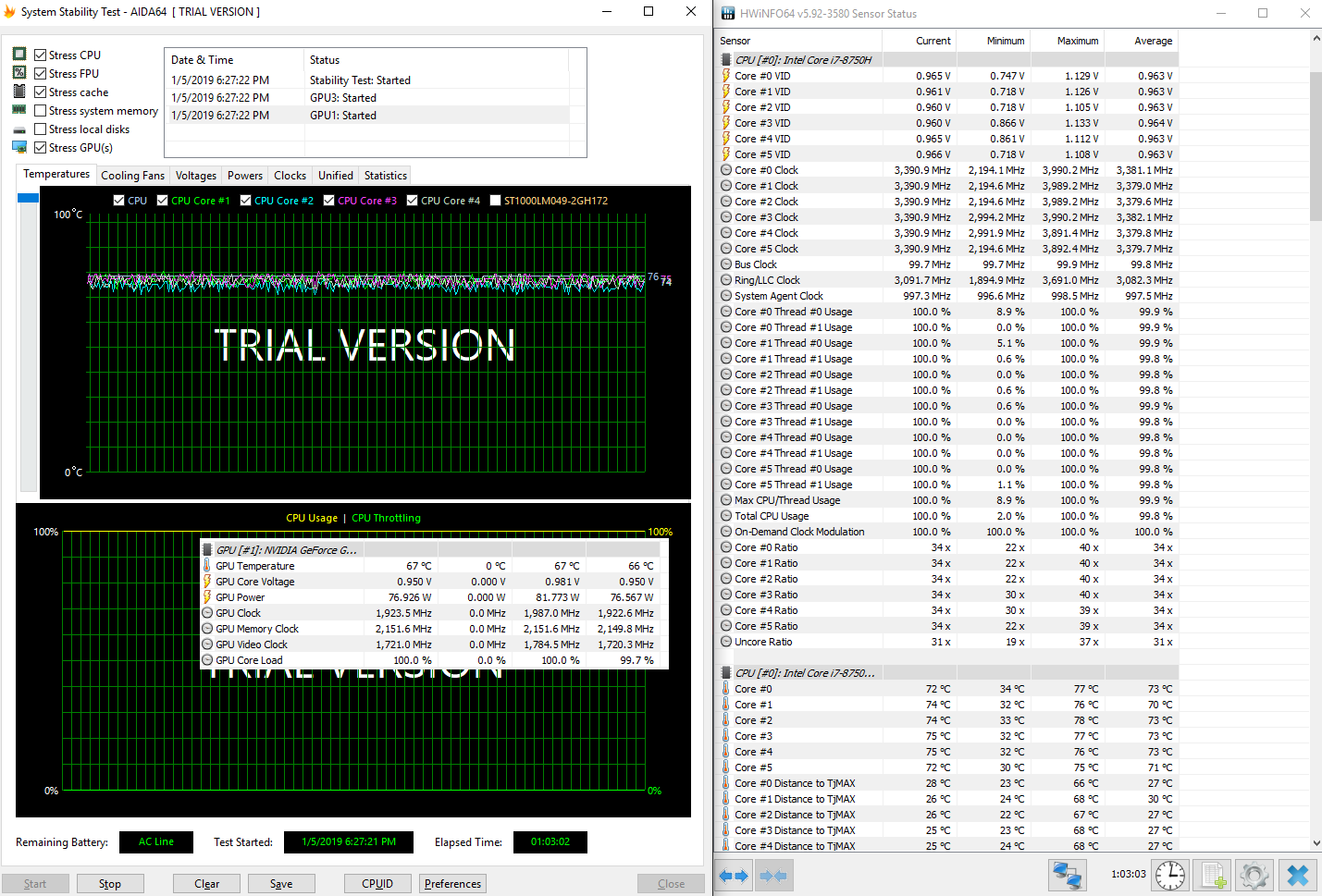The height and width of the screenshot is (896, 1322).
Task: Uncheck the Stress FPU checkbox
Action: [x=40, y=73]
